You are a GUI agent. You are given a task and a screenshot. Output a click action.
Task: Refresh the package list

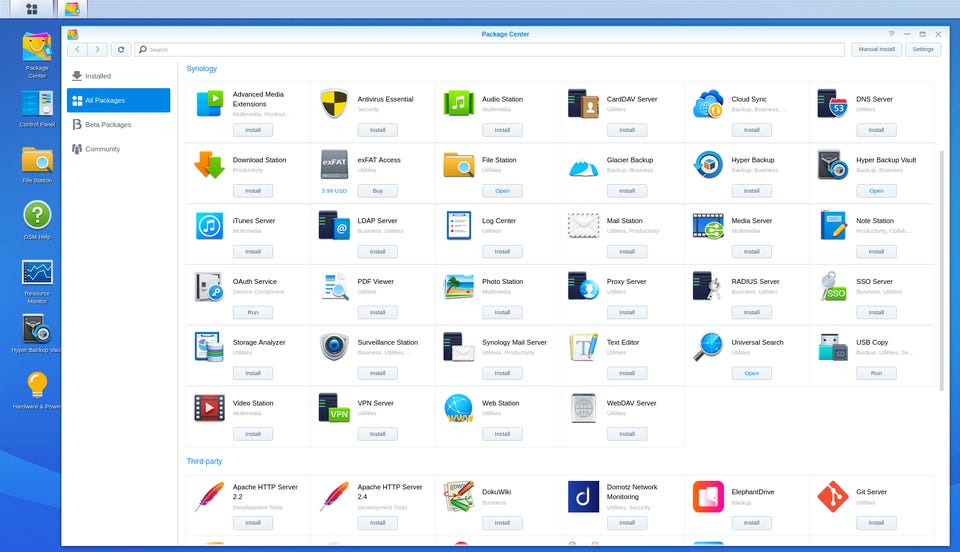(121, 50)
